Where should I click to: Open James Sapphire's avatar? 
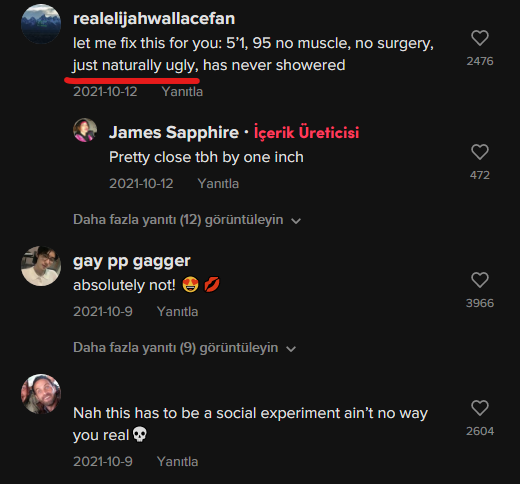pyautogui.click(x=85, y=130)
